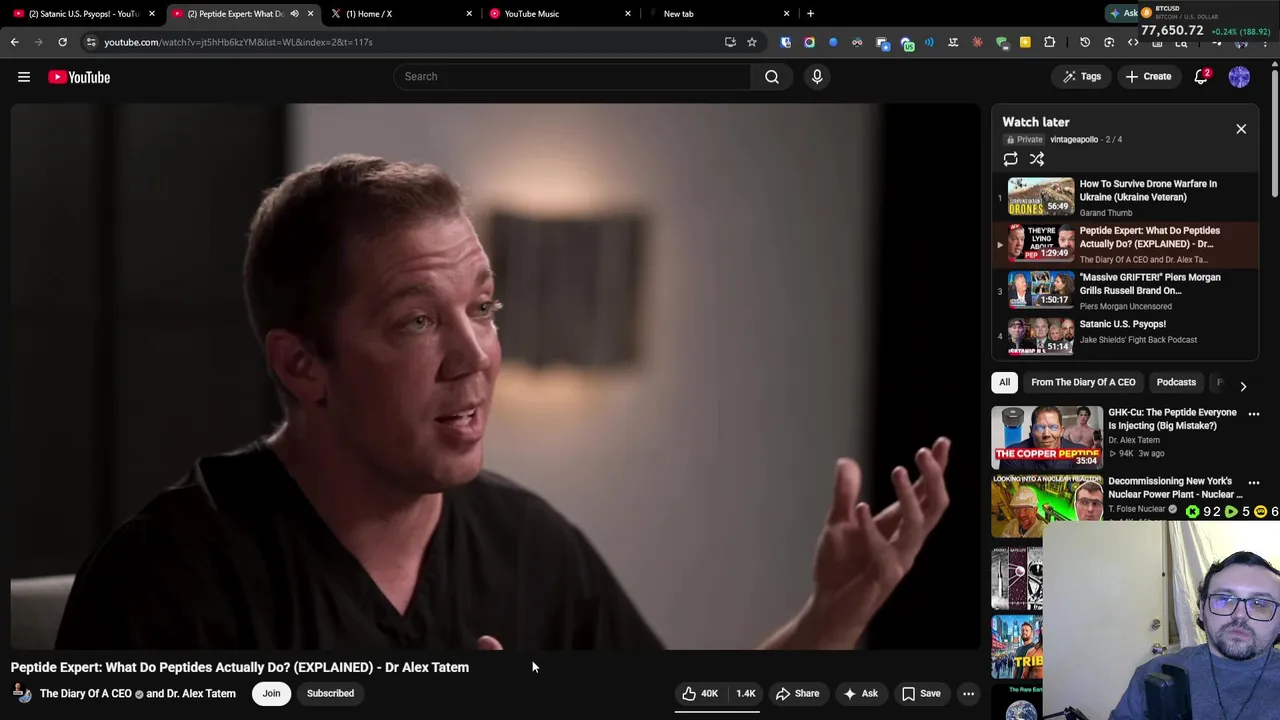This screenshot has width=1280, height=720.
Task: Open the Ask button below the video
Action: click(x=860, y=694)
